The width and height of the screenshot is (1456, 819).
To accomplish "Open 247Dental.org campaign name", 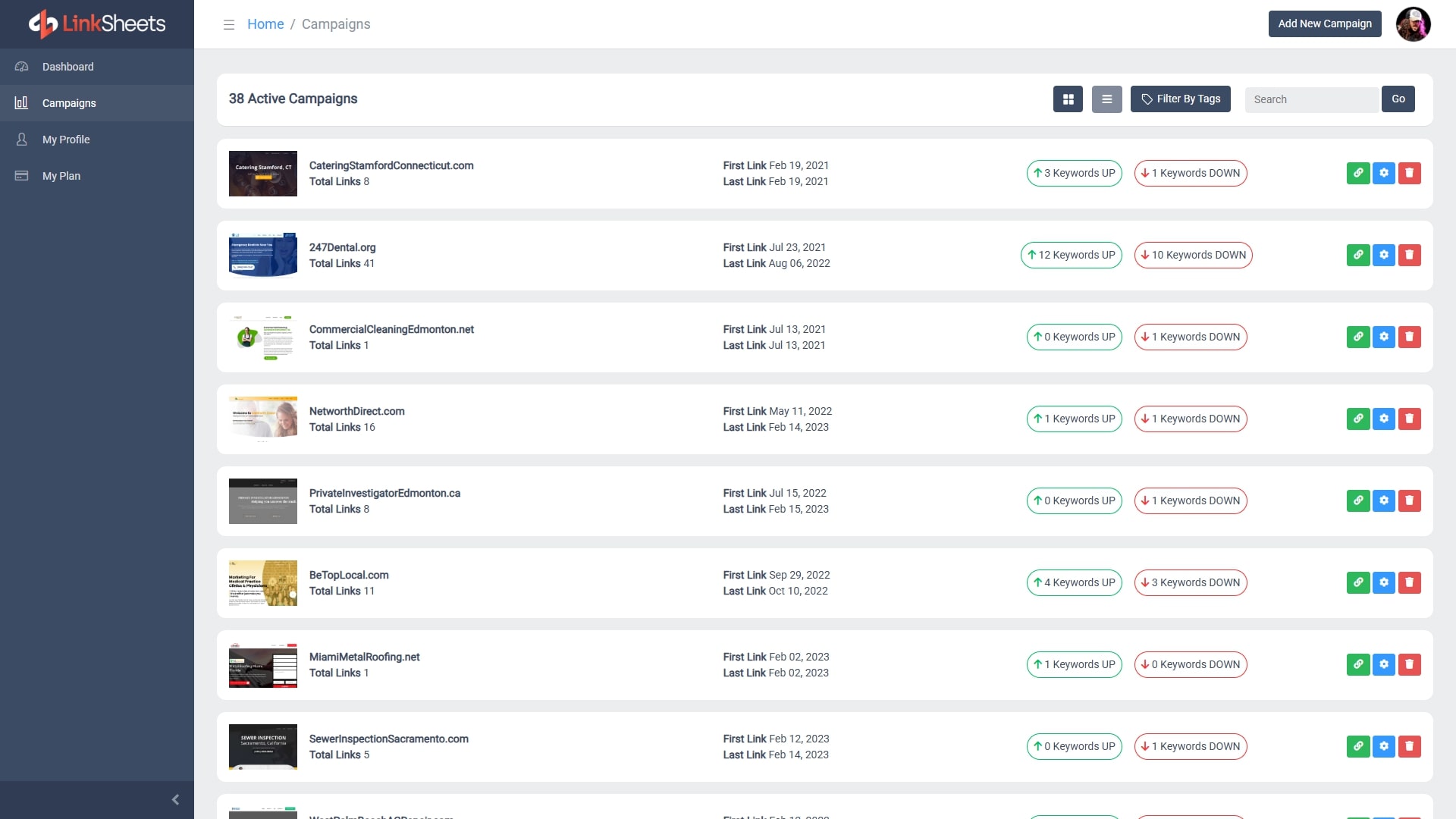I will click(342, 247).
